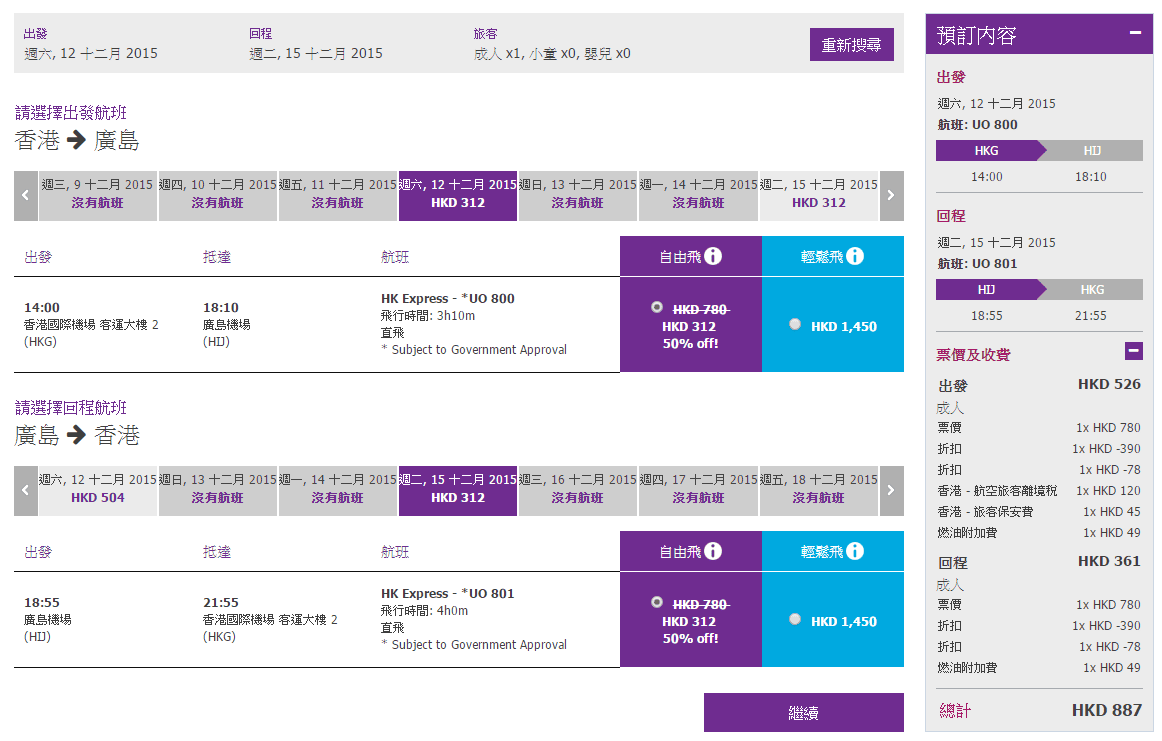
Task: Click info icon beside return 輕鬆飛 header
Action: (x=855, y=551)
